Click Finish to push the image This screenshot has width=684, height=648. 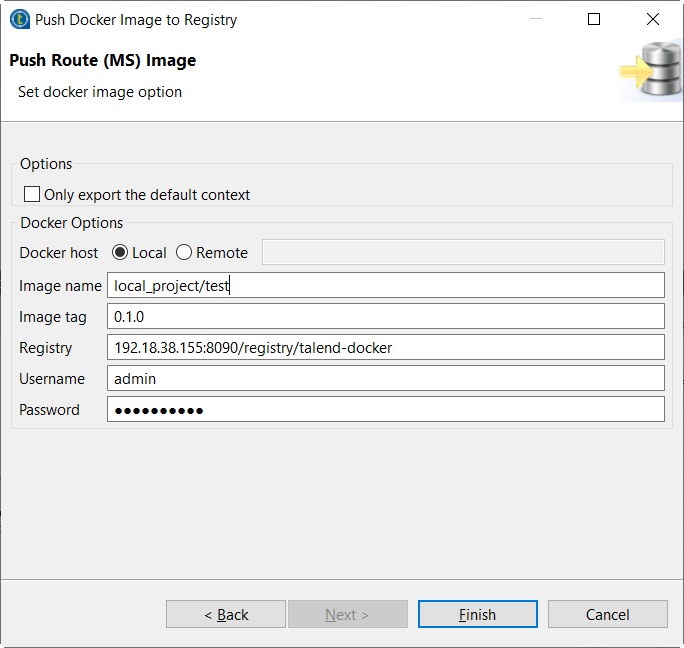pyautogui.click(x=477, y=614)
